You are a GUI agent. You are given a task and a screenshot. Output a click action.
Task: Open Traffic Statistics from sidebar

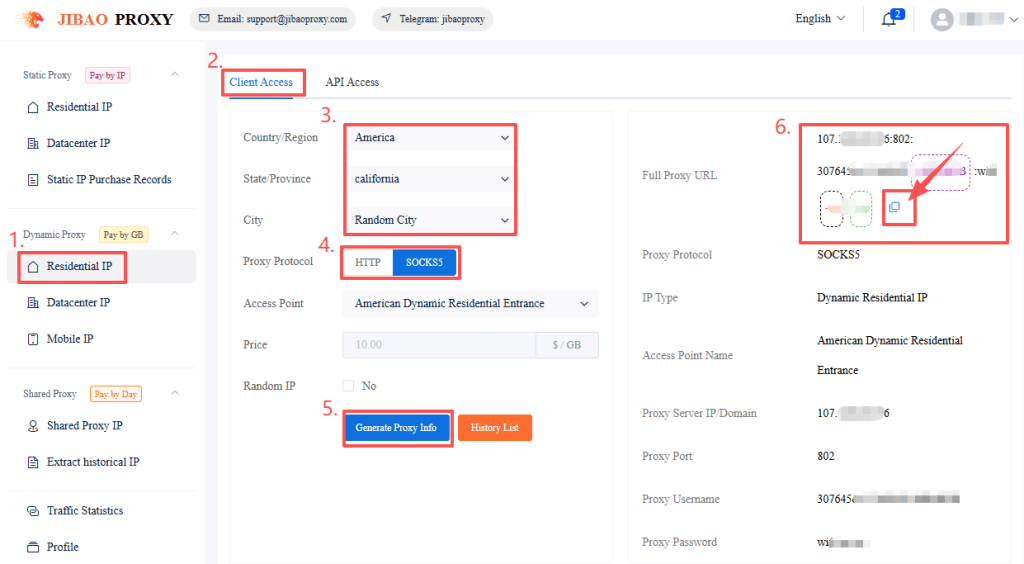click(85, 511)
